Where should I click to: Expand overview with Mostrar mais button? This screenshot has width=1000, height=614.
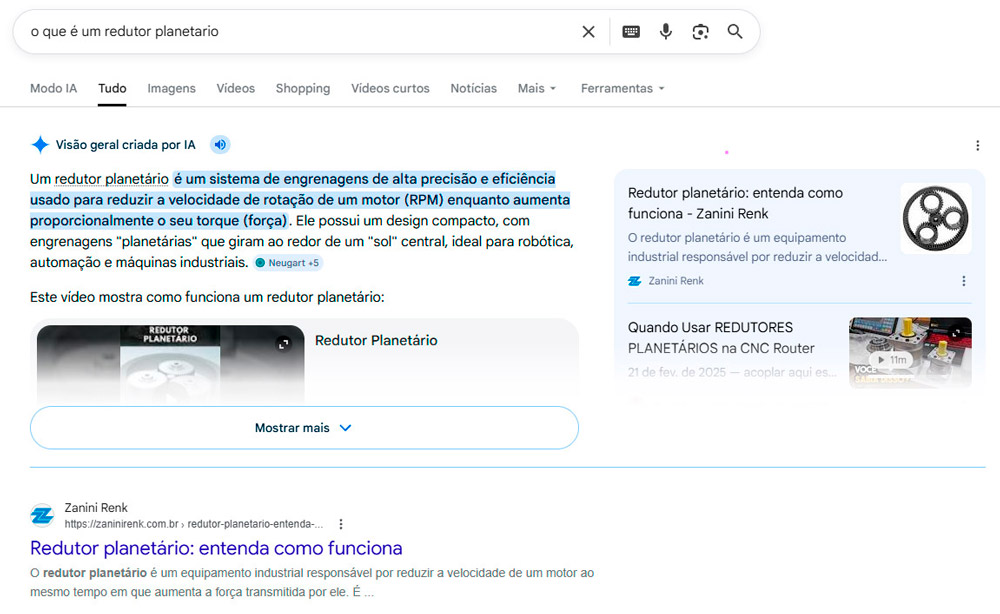click(x=304, y=428)
